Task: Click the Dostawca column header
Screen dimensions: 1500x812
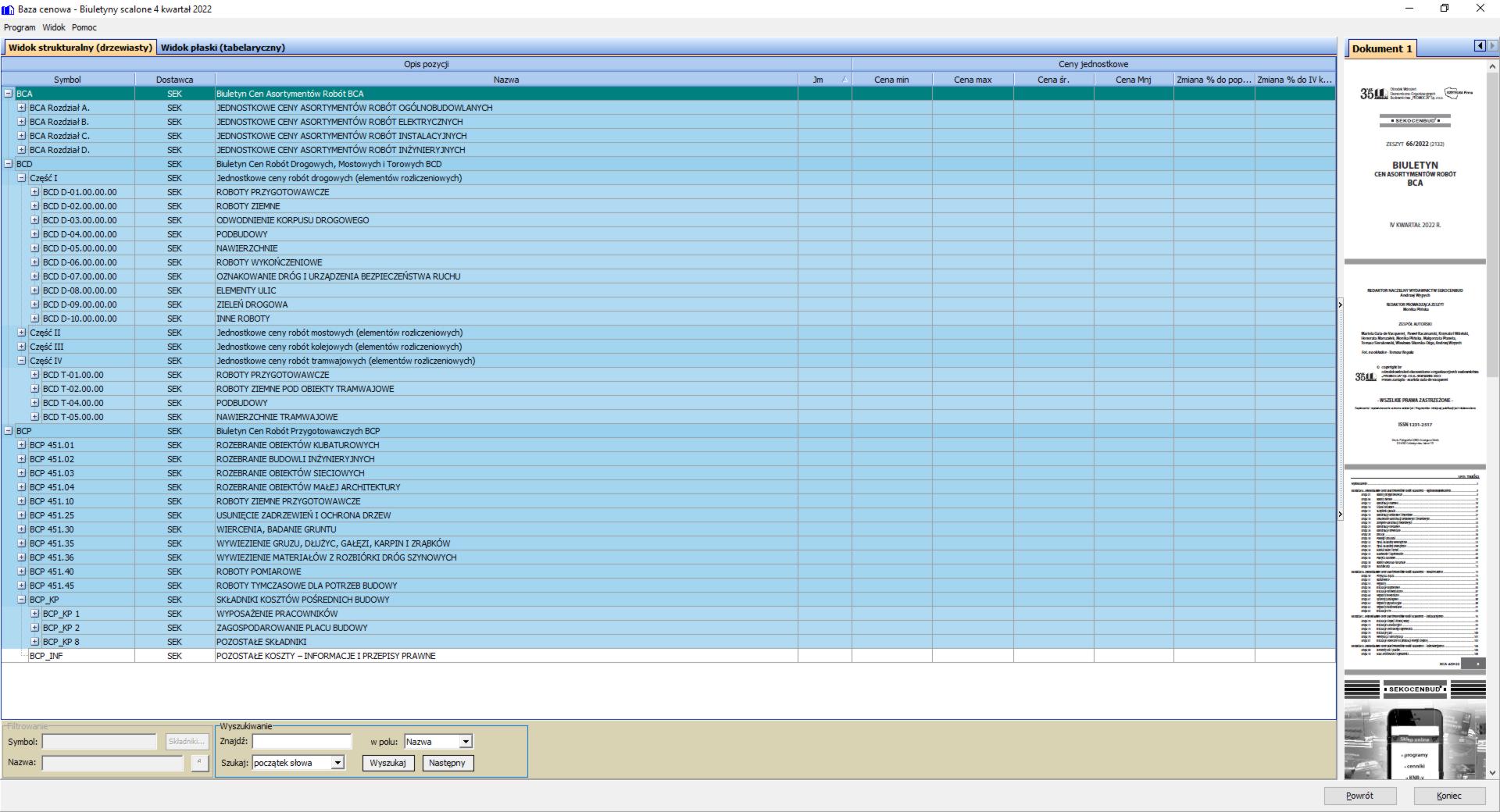Action: click(x=174, y=80)
